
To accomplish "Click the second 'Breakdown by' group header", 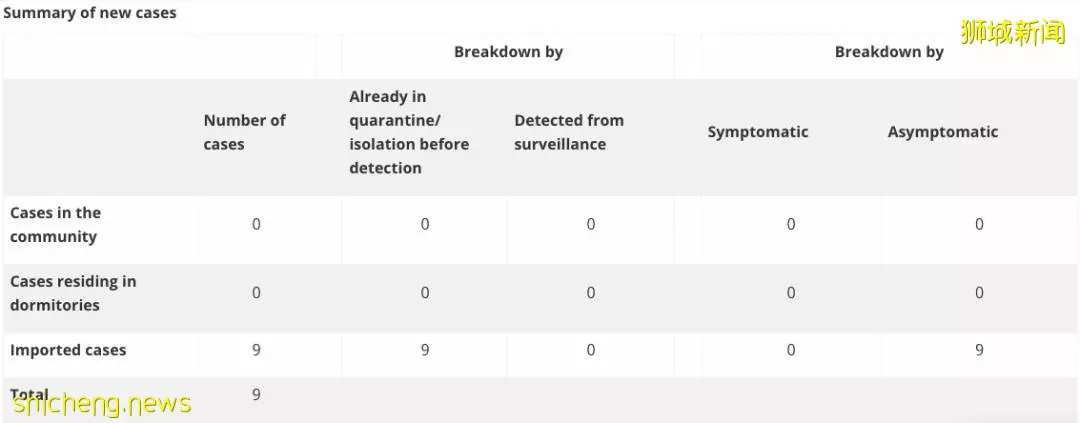I will [889, 52].
